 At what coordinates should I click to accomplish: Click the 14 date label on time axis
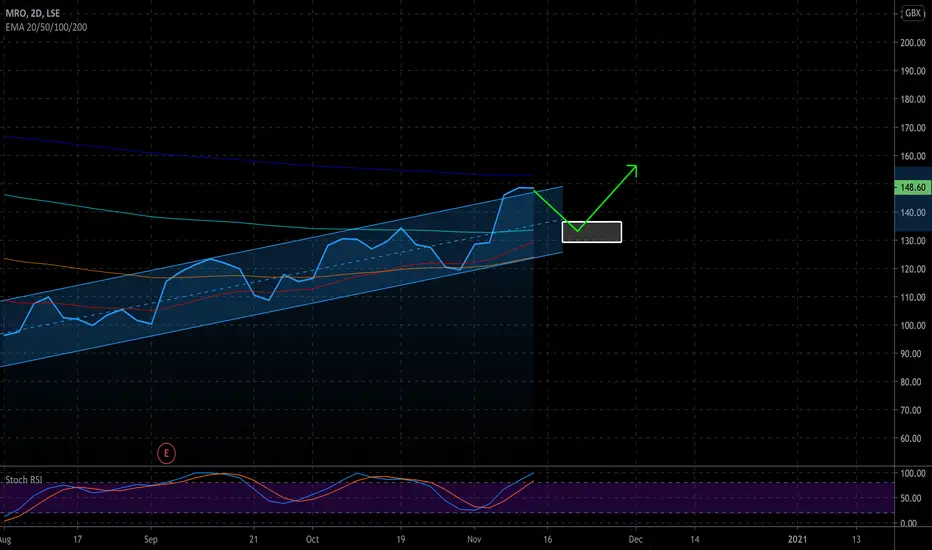click(694, 539)
